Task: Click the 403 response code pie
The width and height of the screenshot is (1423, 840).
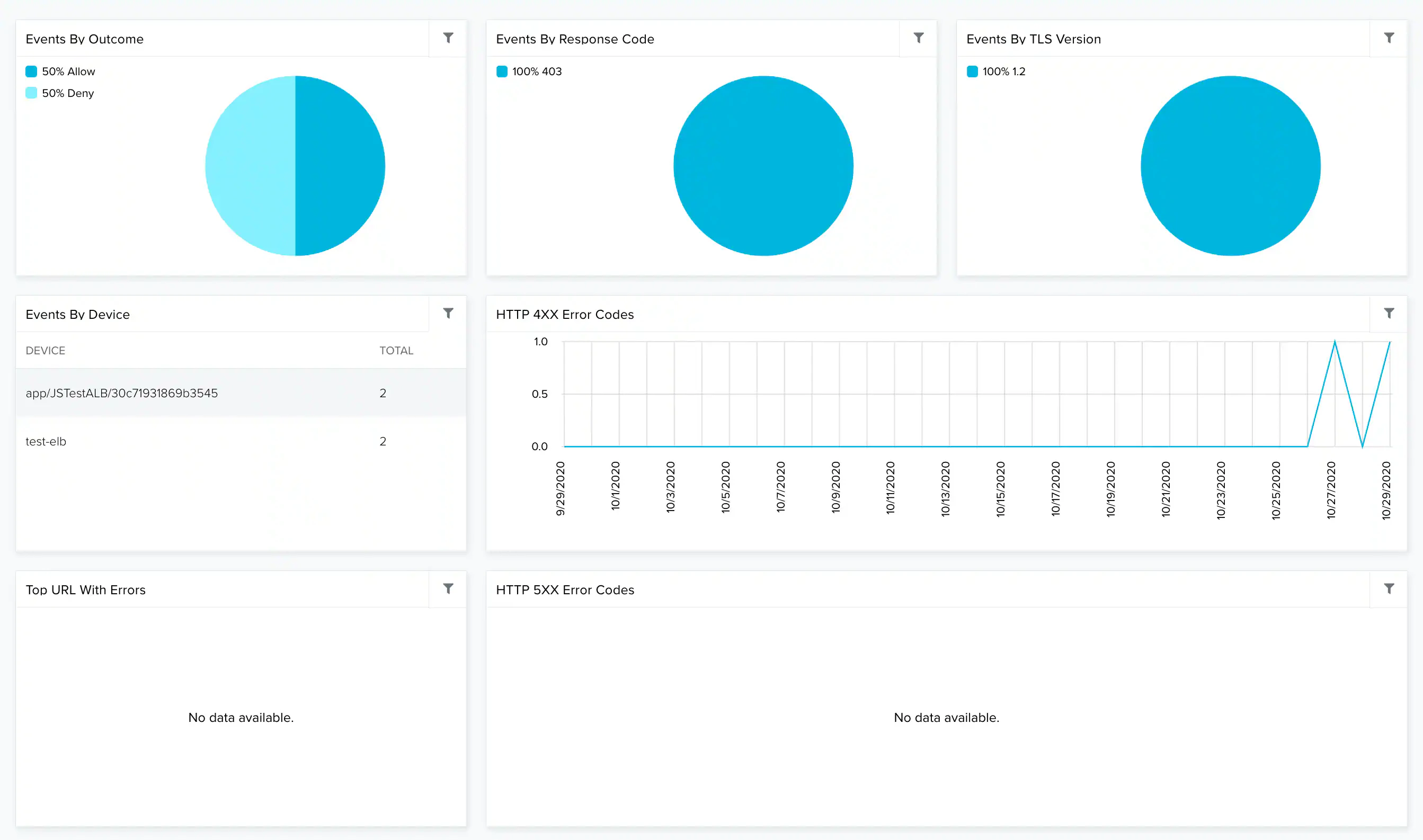Action: (763, 166)
